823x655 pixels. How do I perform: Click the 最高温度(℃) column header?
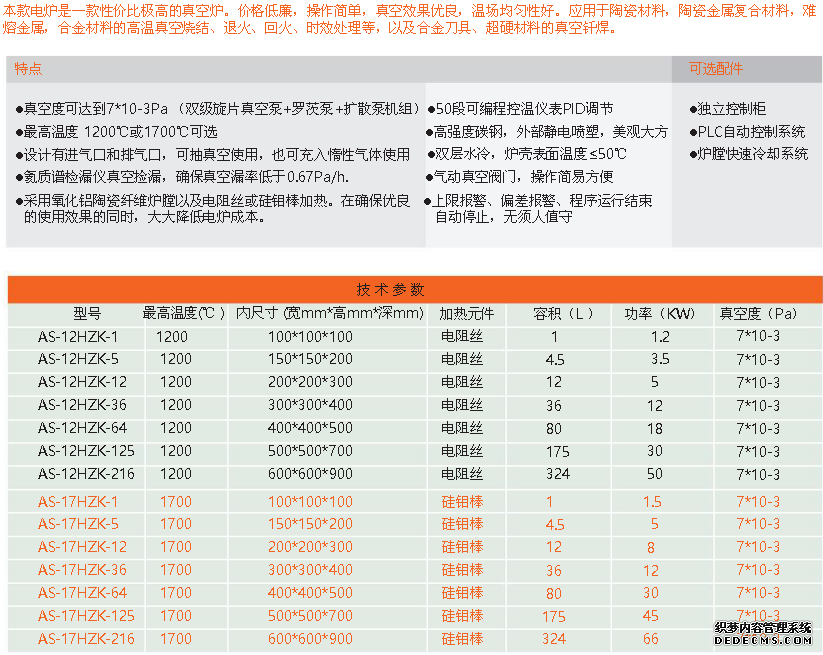(x=184, y=313)
